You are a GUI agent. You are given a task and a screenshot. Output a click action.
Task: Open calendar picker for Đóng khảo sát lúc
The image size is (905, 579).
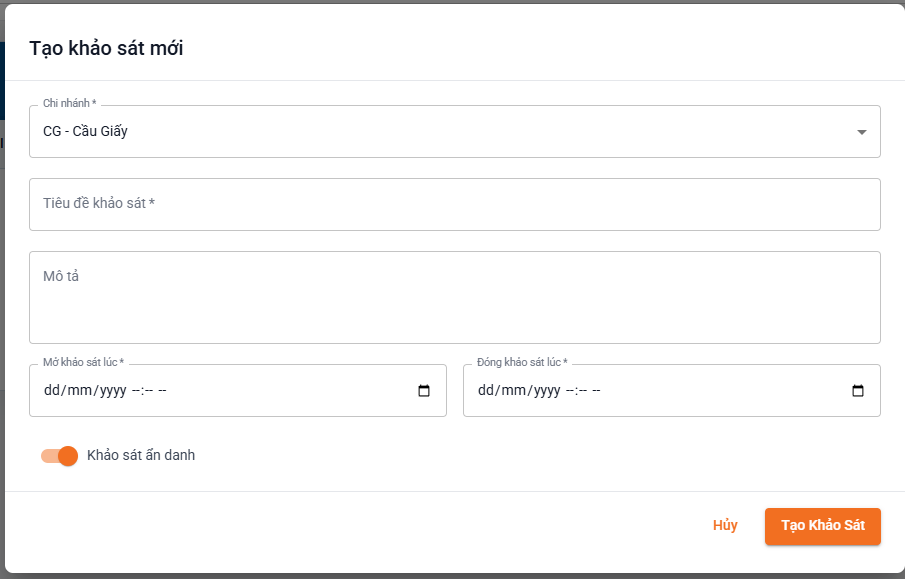point(858,391)
